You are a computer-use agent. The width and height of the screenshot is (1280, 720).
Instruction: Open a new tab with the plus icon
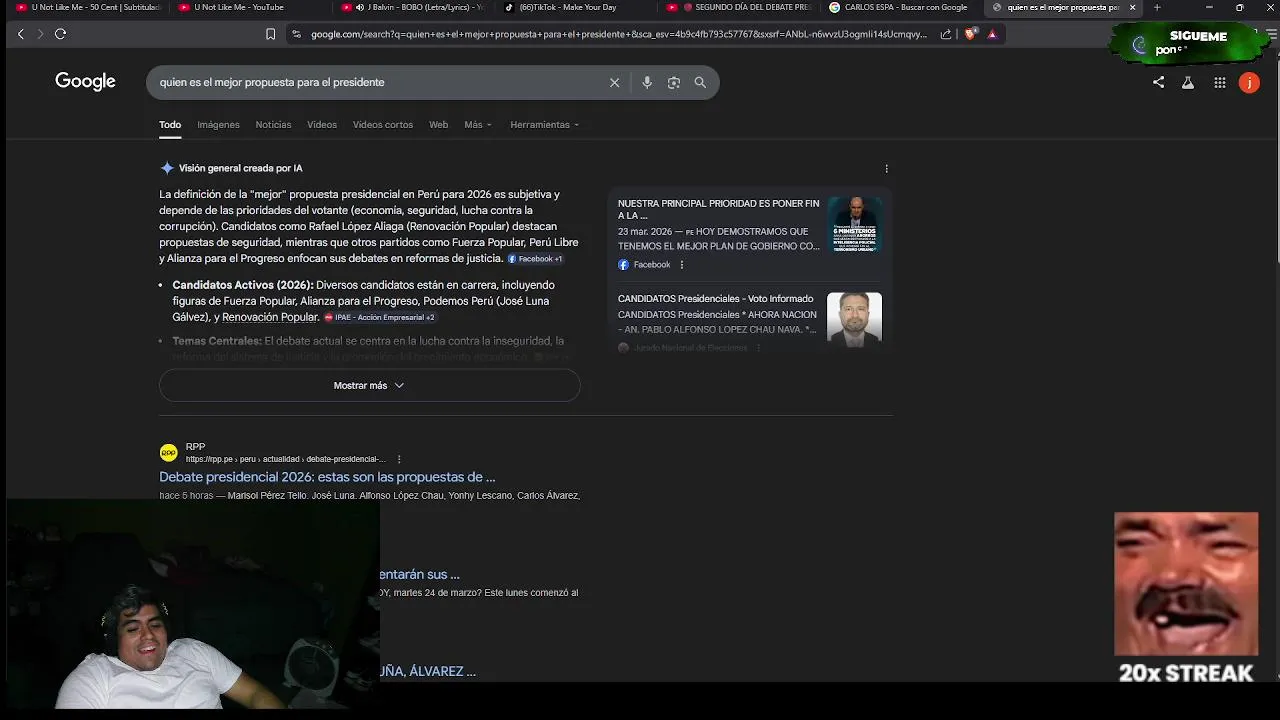point(1157,7)
